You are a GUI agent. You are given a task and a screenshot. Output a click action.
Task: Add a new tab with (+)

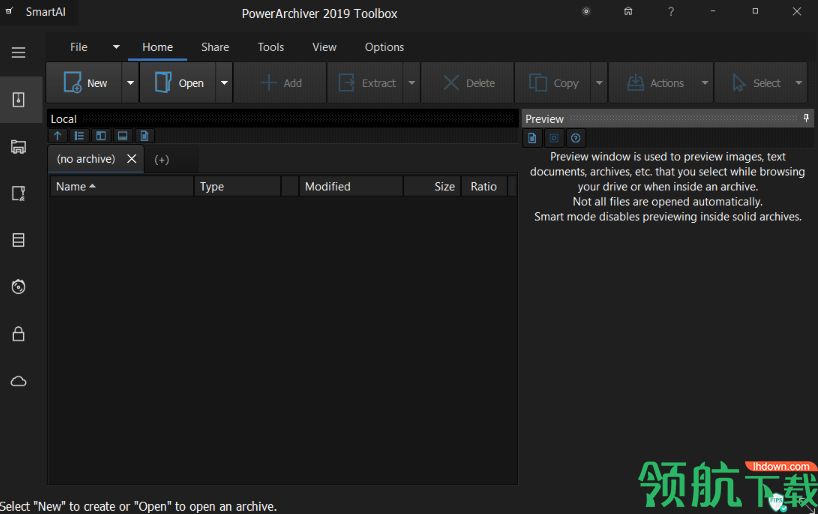[162, 160]
